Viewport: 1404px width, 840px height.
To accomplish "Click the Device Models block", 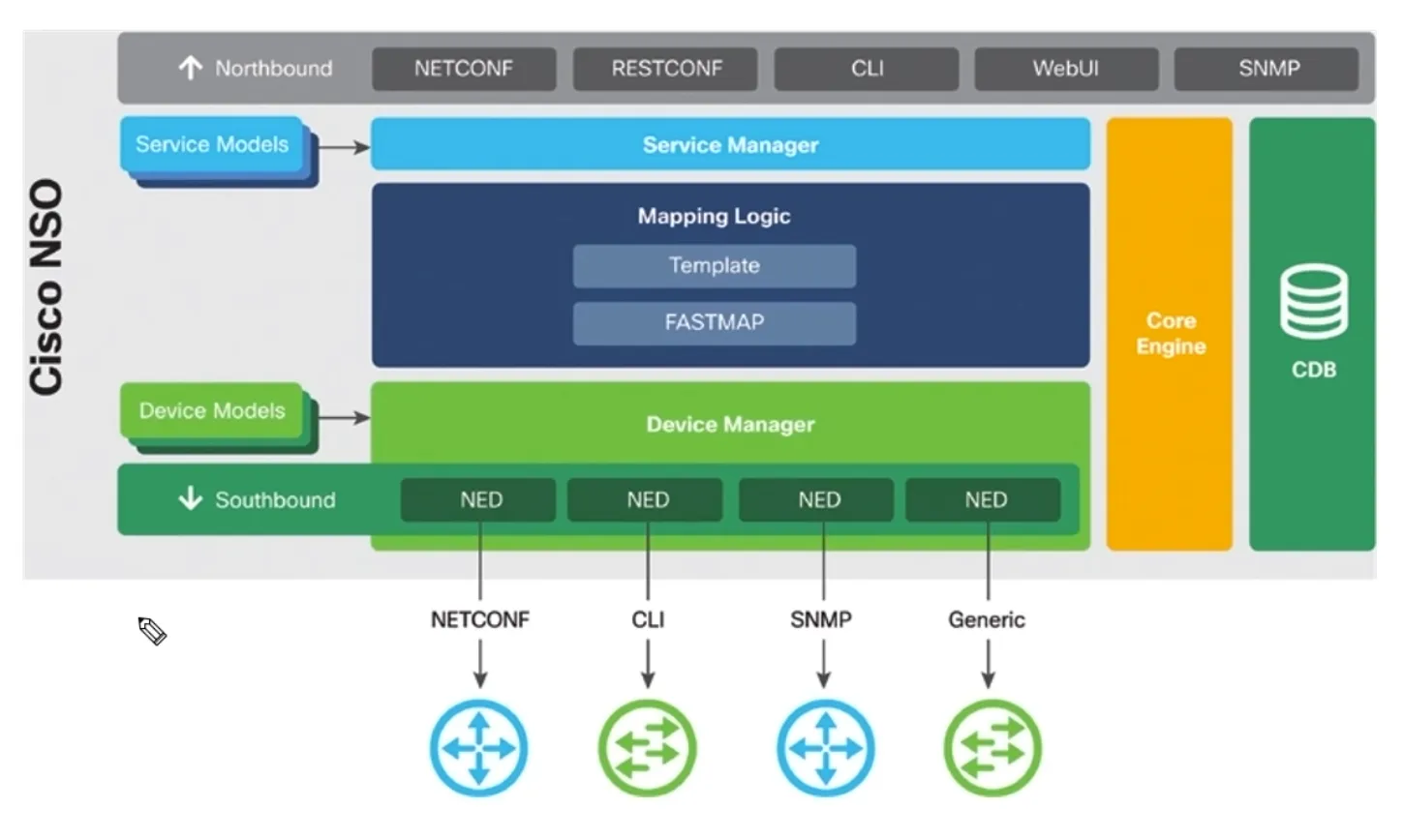I will click(x=212, y=411).
